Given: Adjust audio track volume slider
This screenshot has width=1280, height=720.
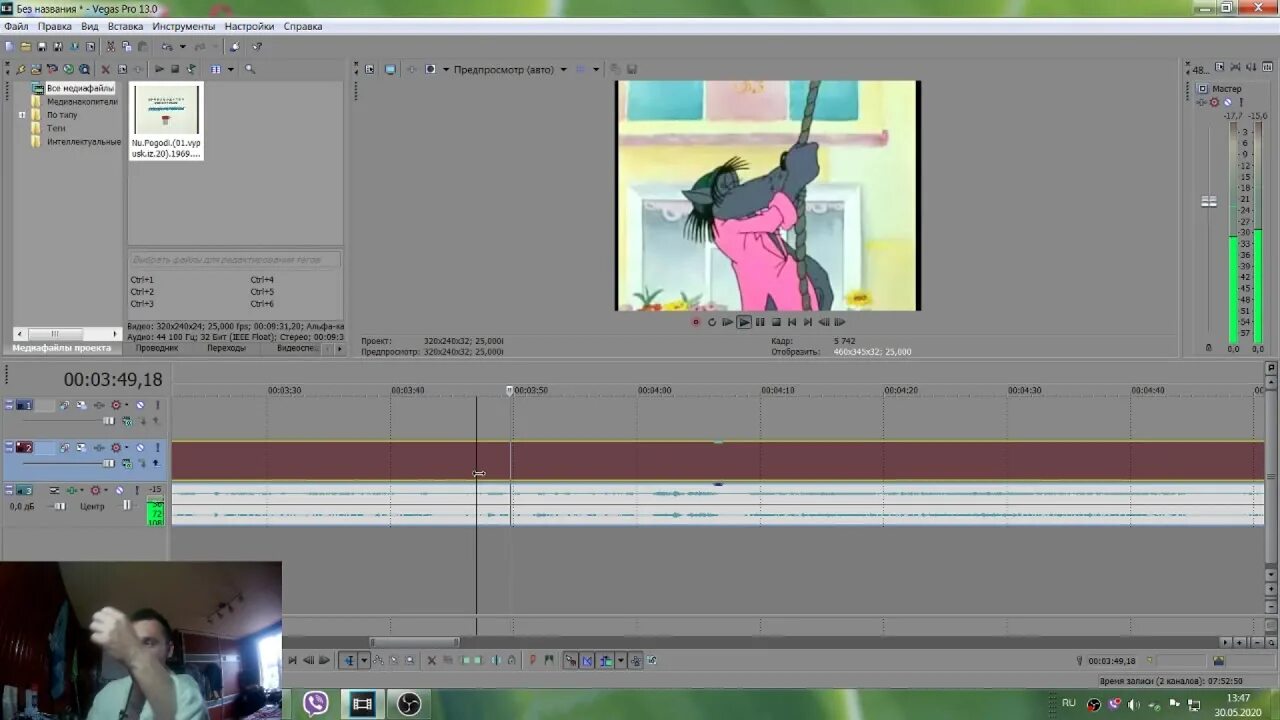Looking at the screenshot, I should (60, 506).
